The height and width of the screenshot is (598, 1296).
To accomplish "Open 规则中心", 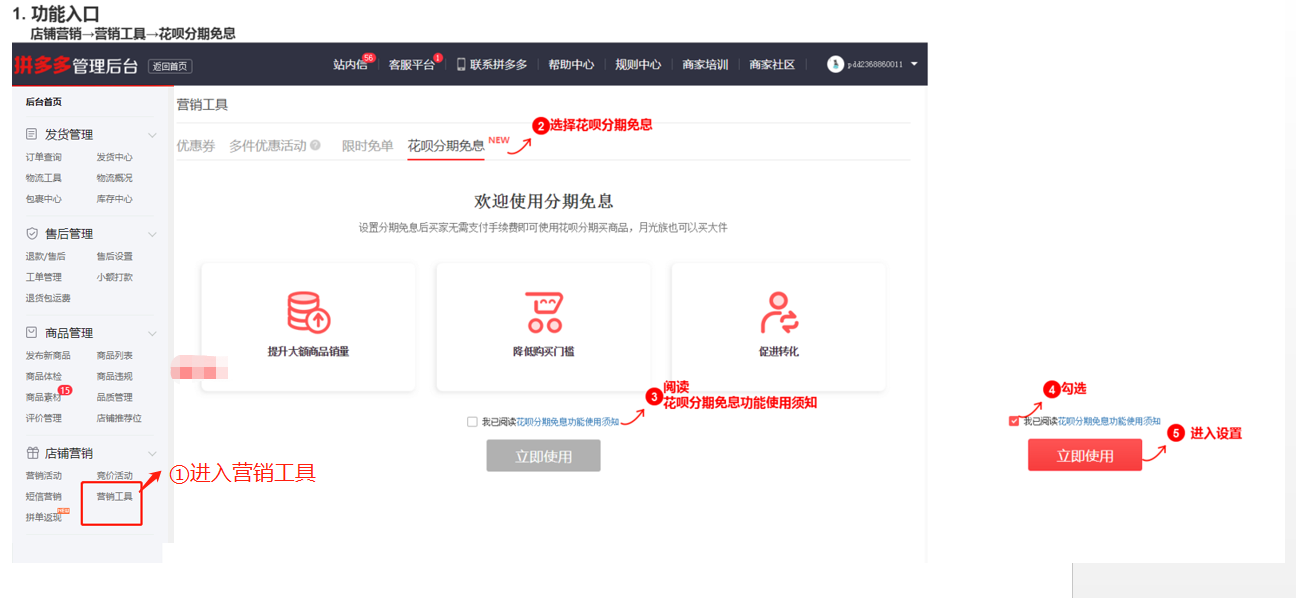I will 638,64.
